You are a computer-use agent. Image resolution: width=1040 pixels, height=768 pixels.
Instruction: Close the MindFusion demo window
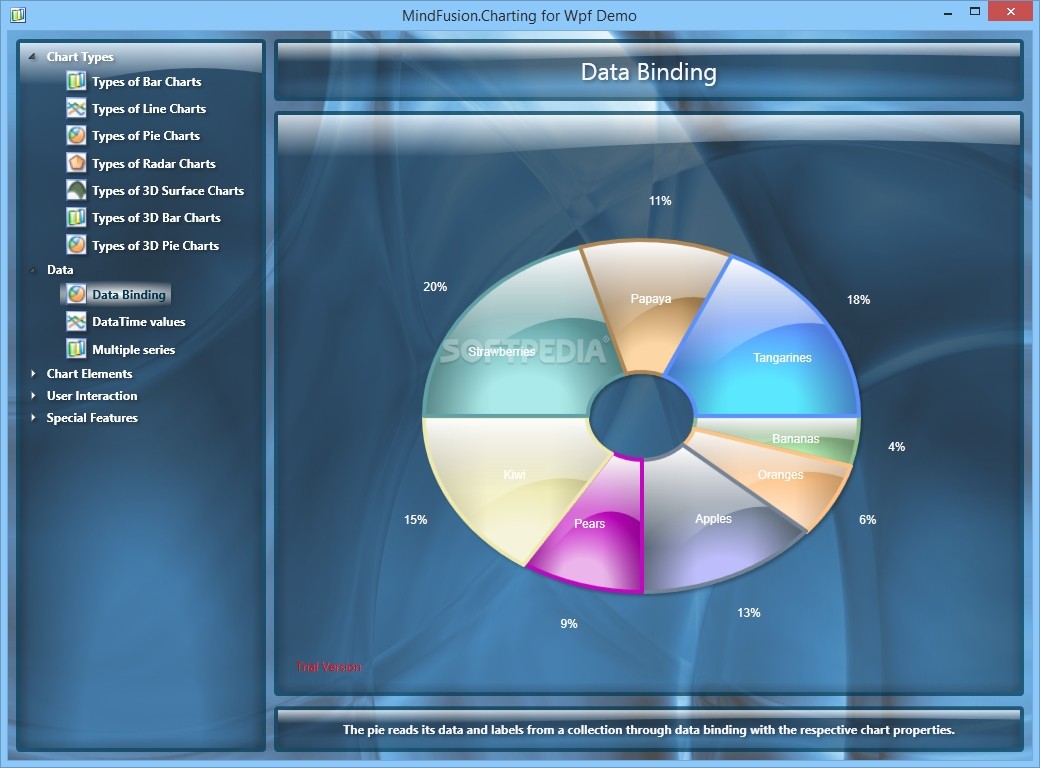tap(1011, 11)
